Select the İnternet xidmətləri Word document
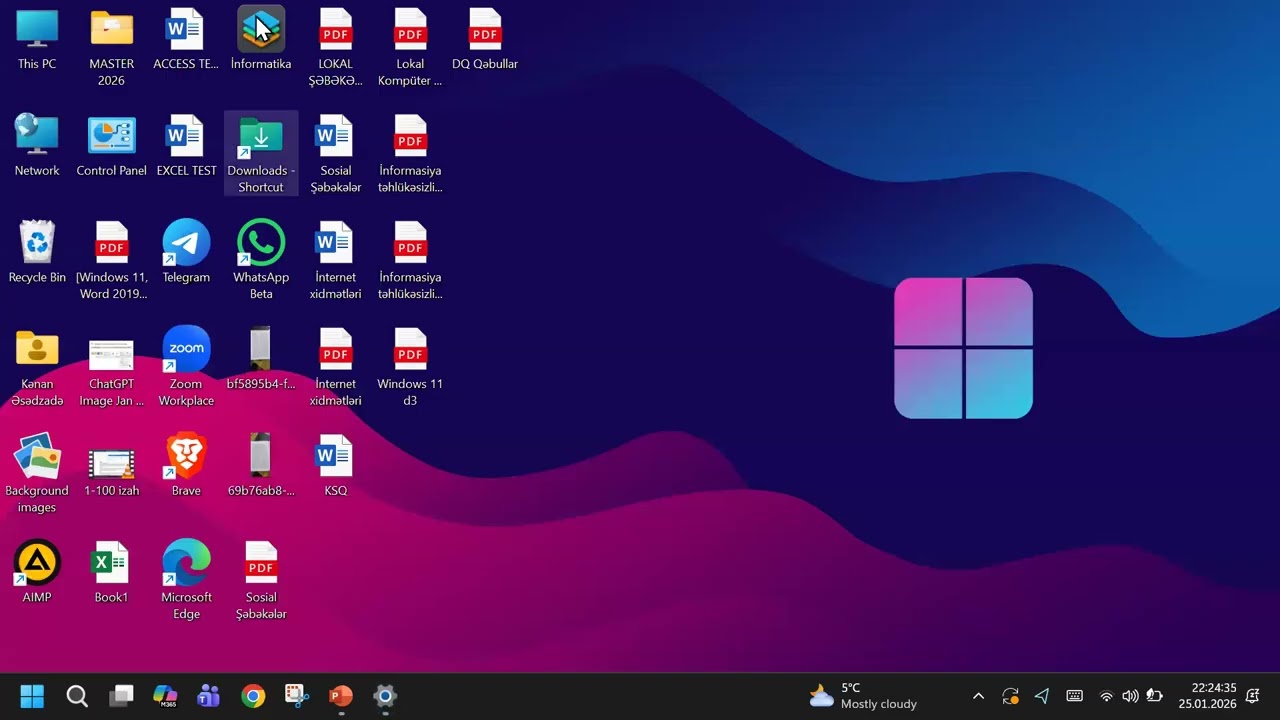 coord(335,261)
